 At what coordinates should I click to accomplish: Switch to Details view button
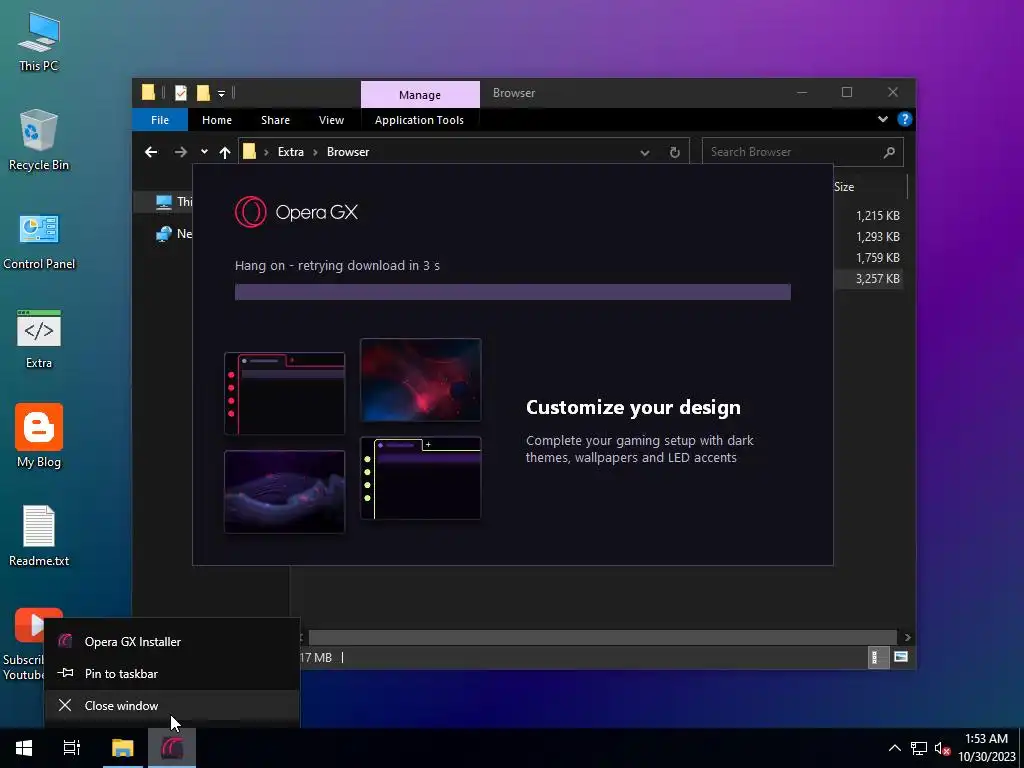876,657
